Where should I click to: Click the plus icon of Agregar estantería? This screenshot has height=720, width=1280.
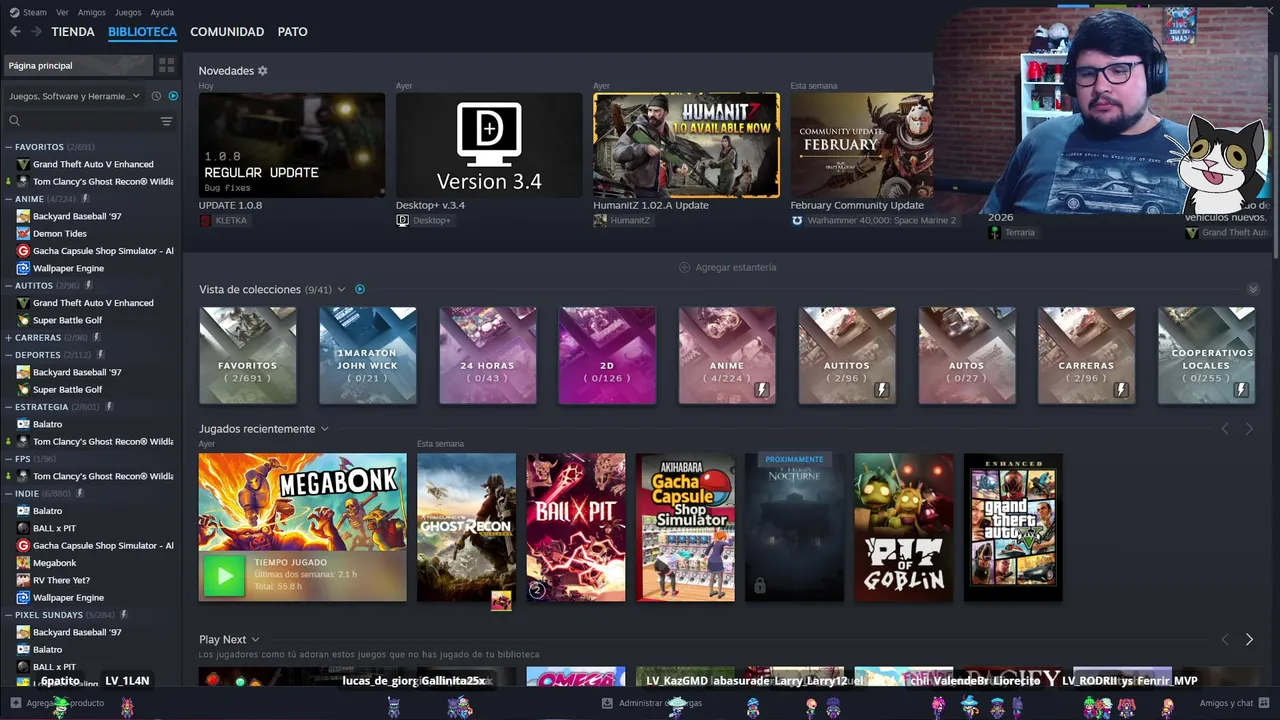pyautogui.click(x=685, y=267)
